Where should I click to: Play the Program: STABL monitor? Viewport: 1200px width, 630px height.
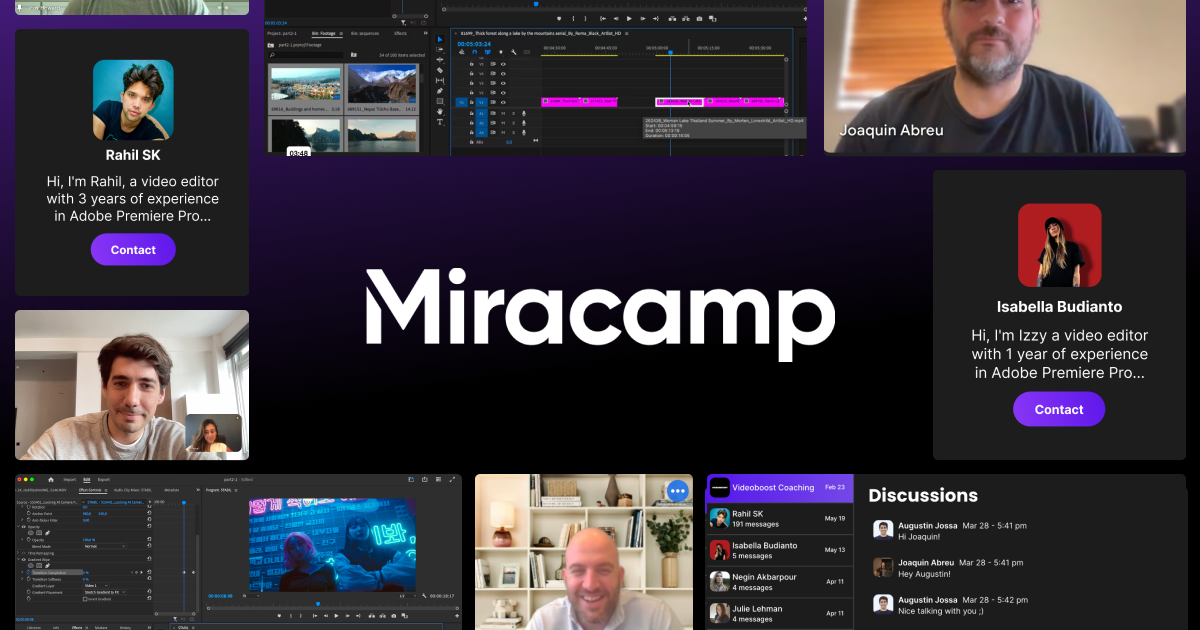[x=336, y=616]
